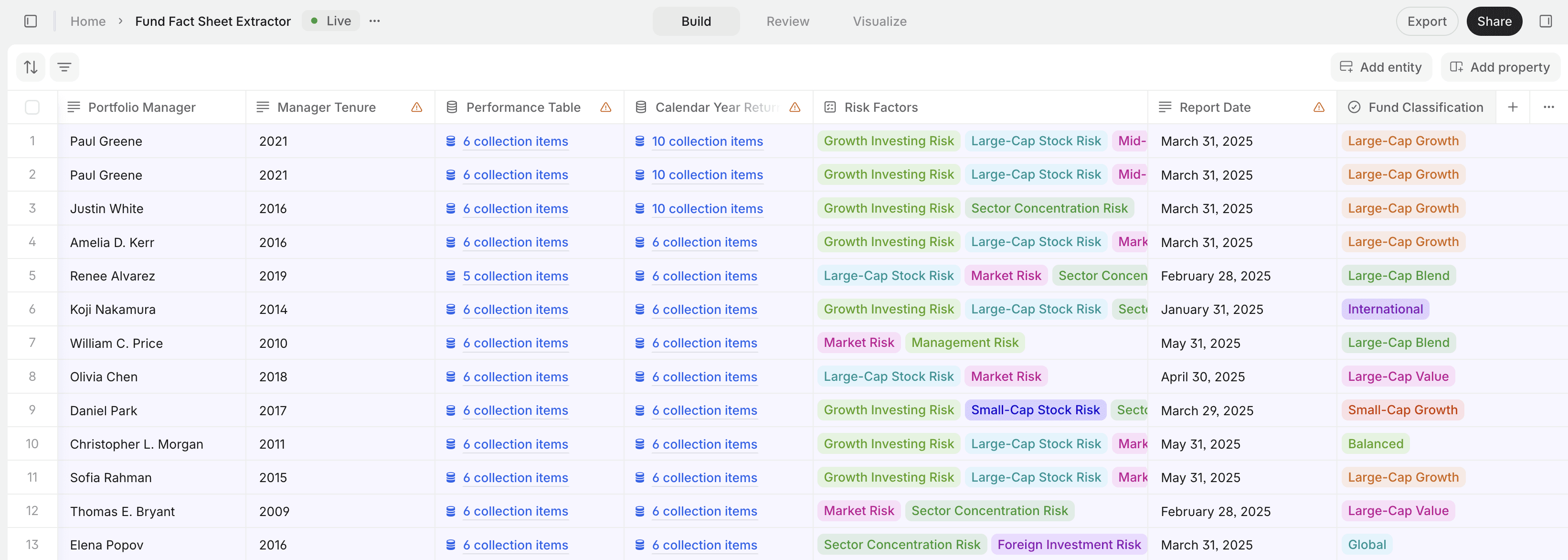This screenshot has height=560, width=1568.
Task: Click the International classification tag
Action: [x=1385, y=309]
